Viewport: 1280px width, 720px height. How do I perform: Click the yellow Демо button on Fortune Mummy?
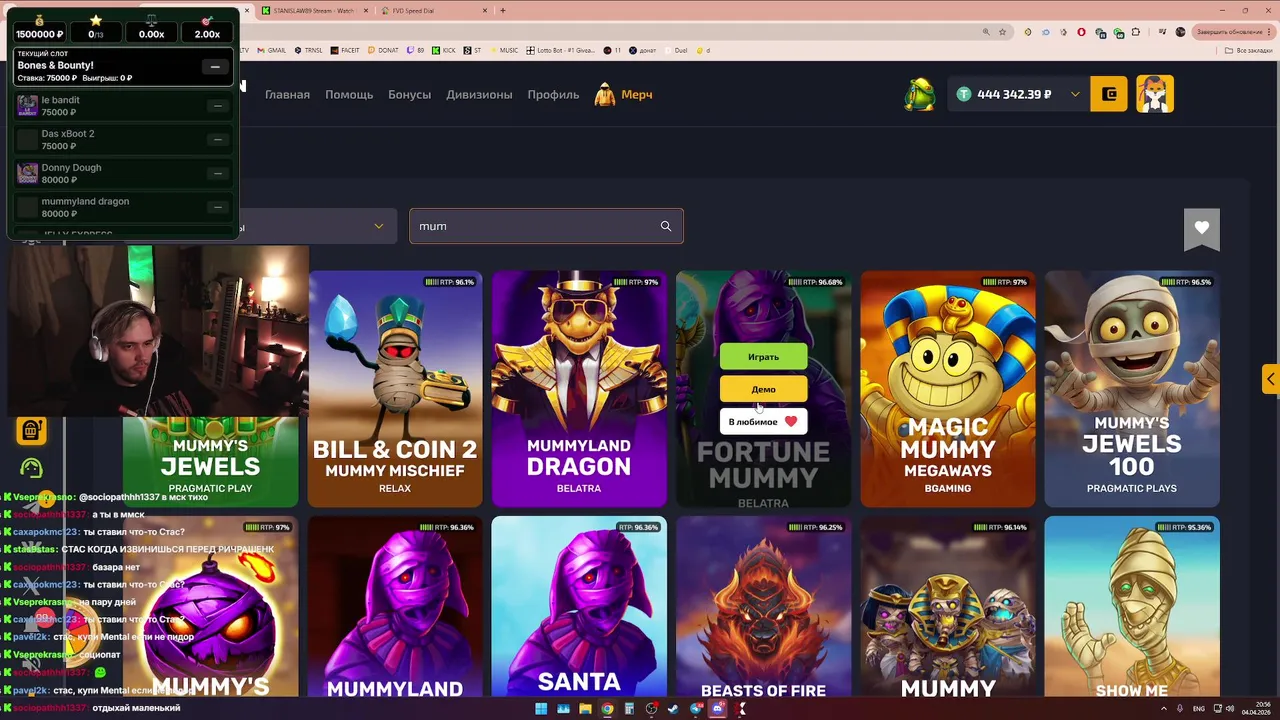763,389
